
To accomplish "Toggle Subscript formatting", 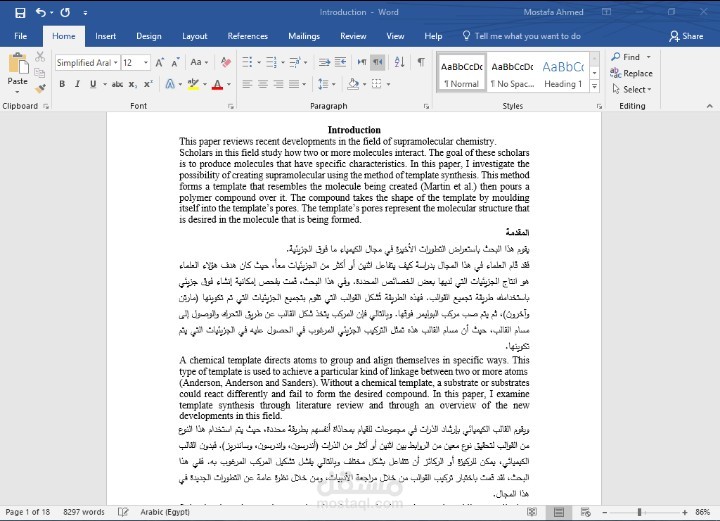I will [x=133, y=84].
